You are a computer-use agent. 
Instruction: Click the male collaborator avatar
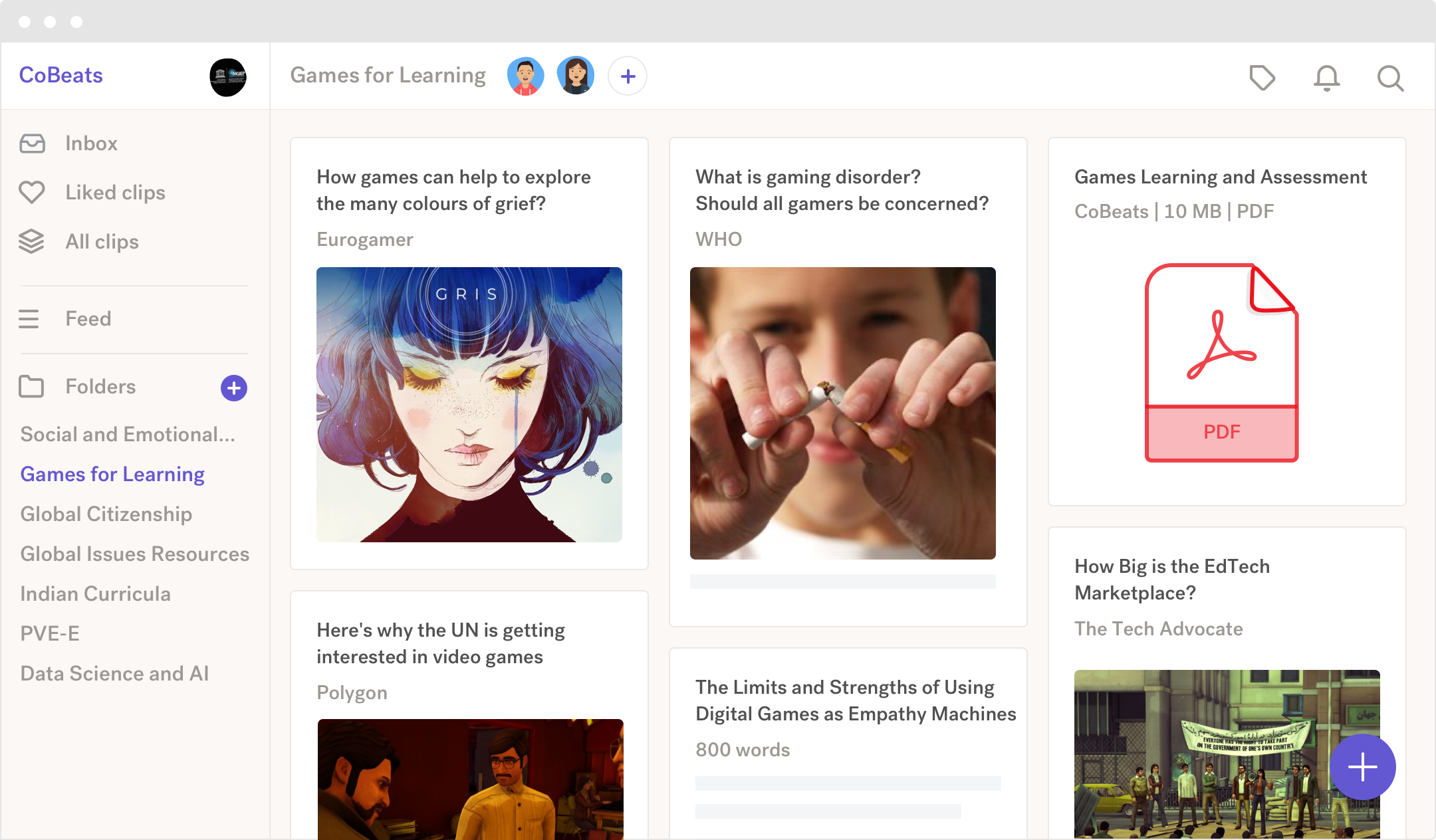coord(525,76)
